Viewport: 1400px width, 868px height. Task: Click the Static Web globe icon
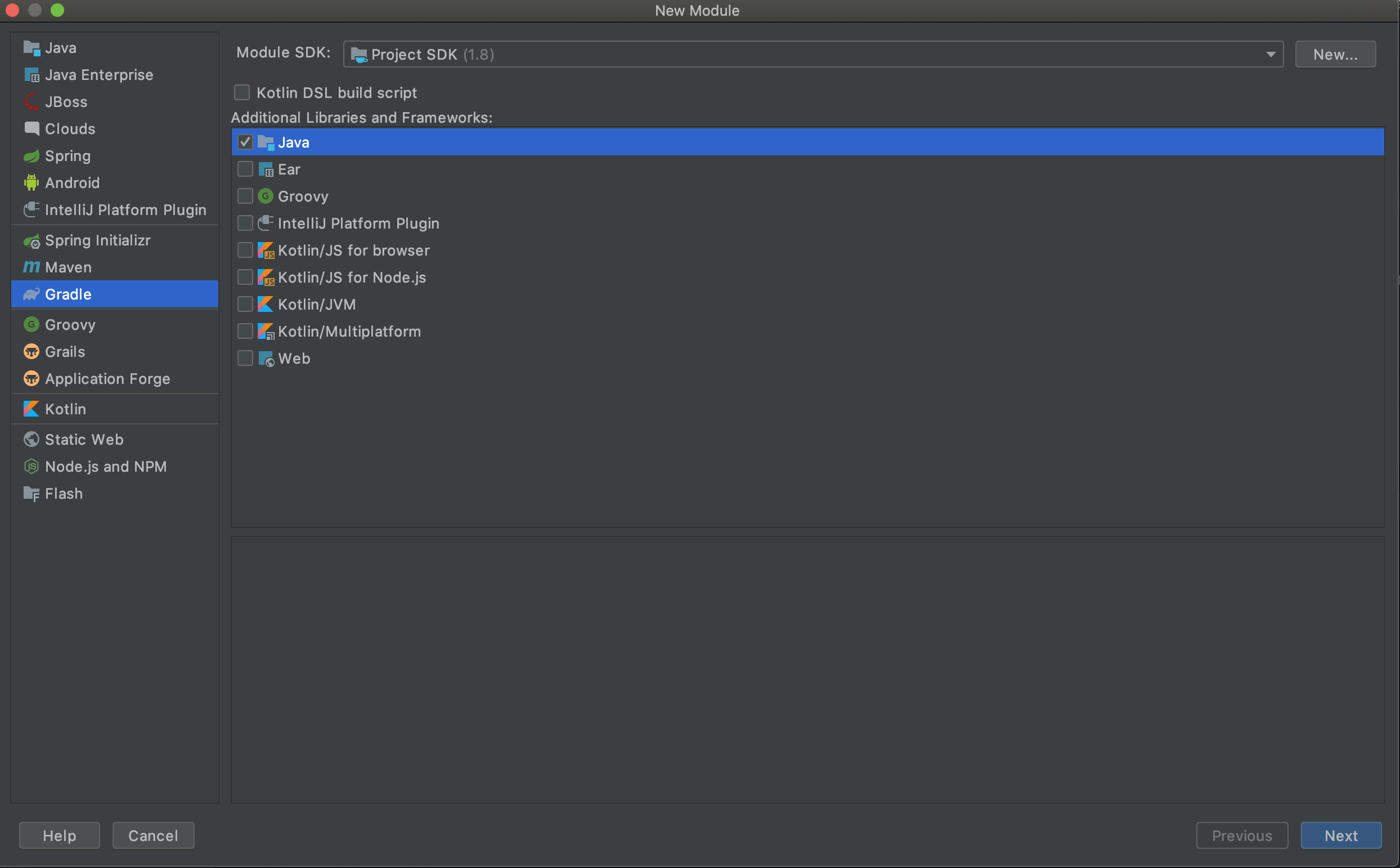[x=31, y=440]
